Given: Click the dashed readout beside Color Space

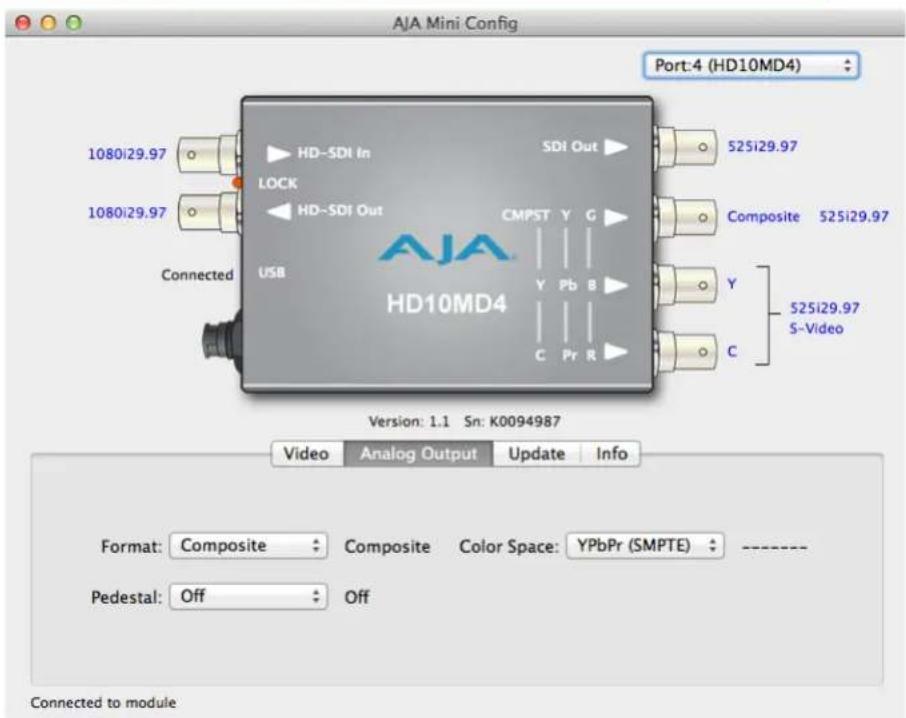Looking at the screenshot, I should coord(774,547).
